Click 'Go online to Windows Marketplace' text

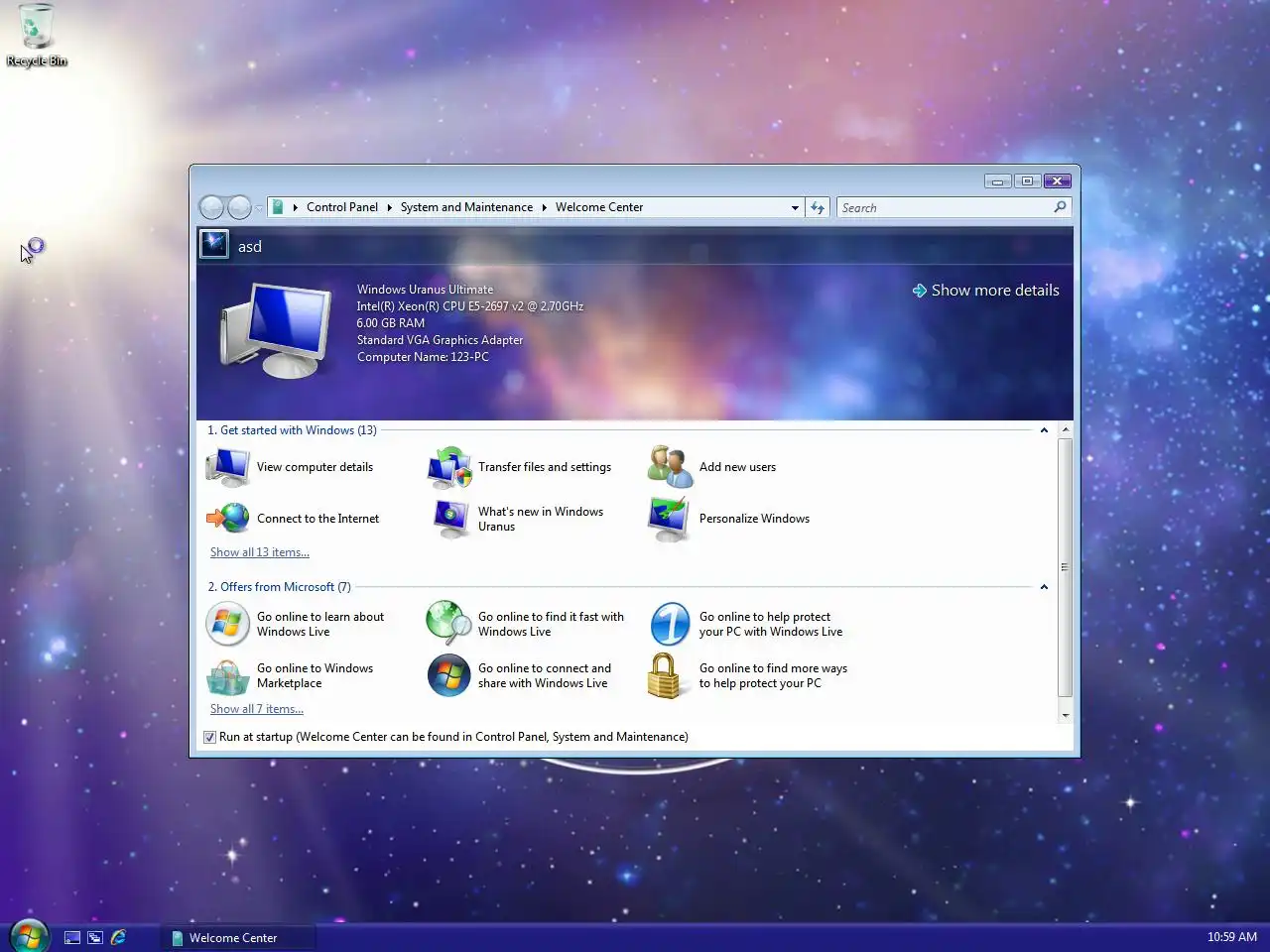(315, 675)
